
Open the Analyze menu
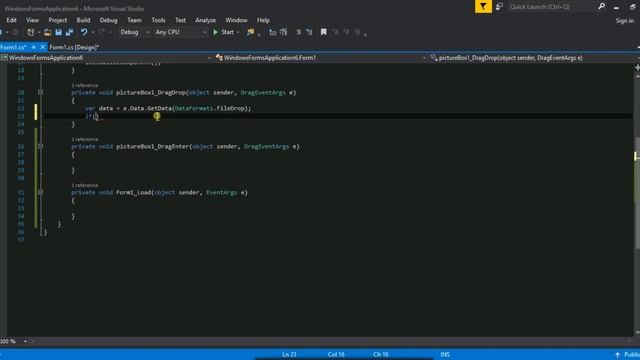coord(205,20)
